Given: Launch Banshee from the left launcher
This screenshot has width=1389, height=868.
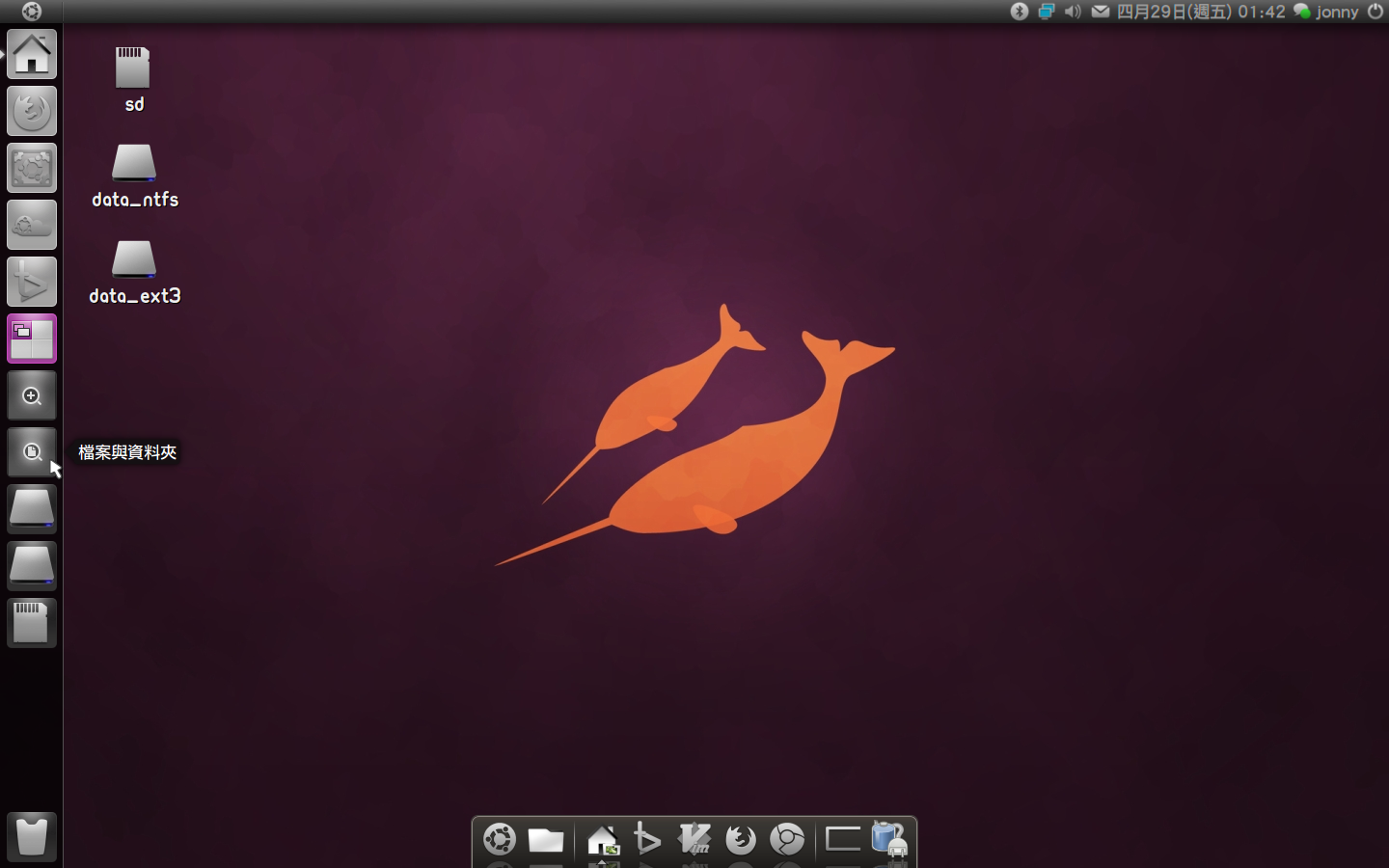Looking at the screenshot, I should point(32,282).
